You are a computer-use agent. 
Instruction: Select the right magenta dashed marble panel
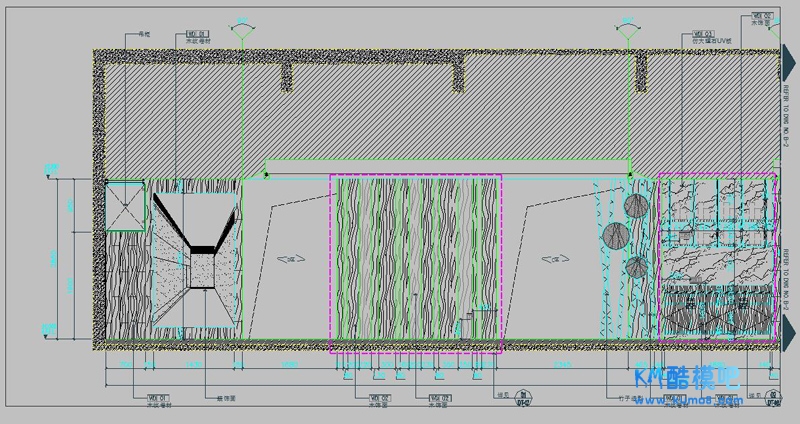click(716, 256)
